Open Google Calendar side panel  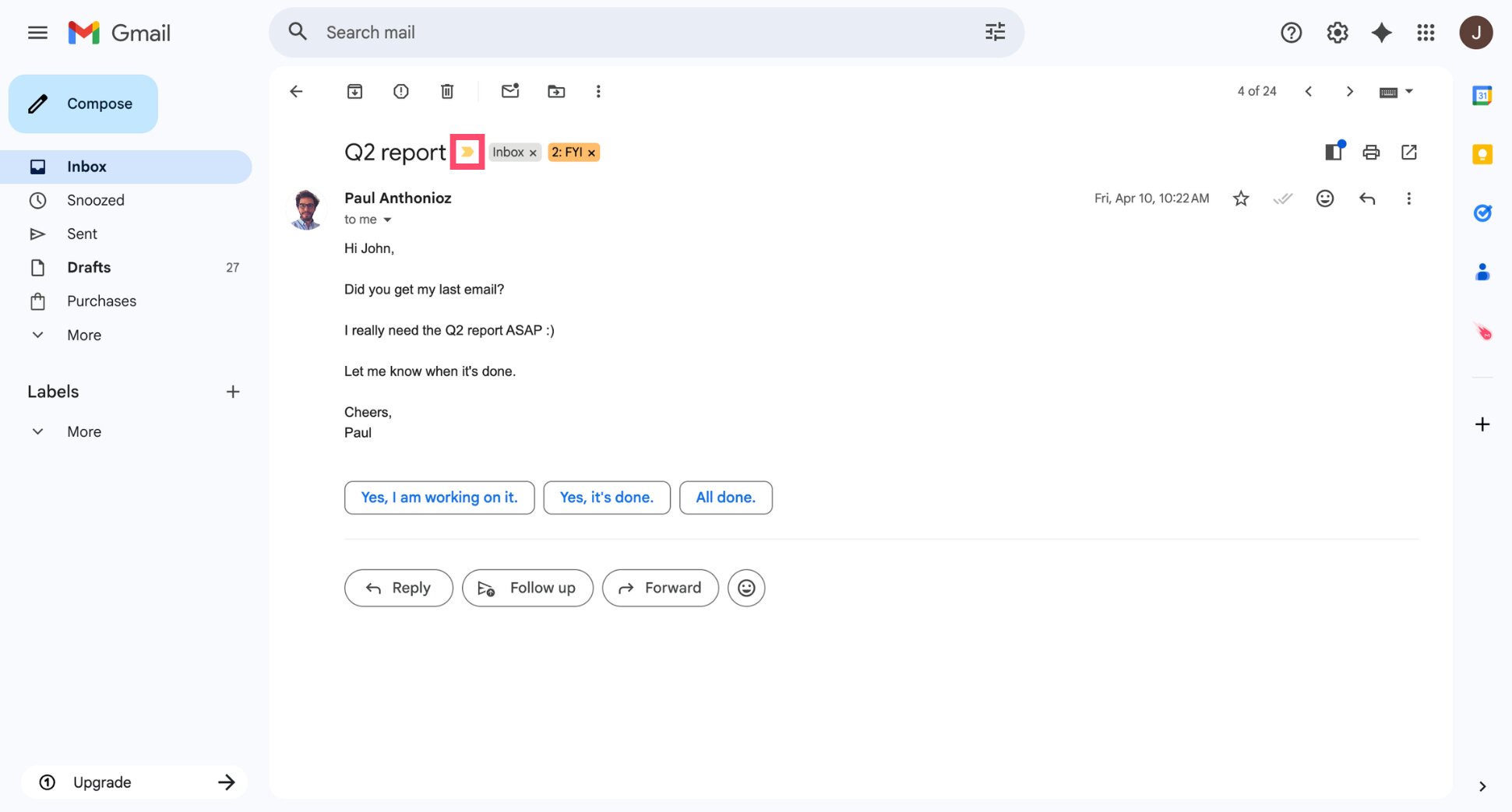coord(1482,96)
